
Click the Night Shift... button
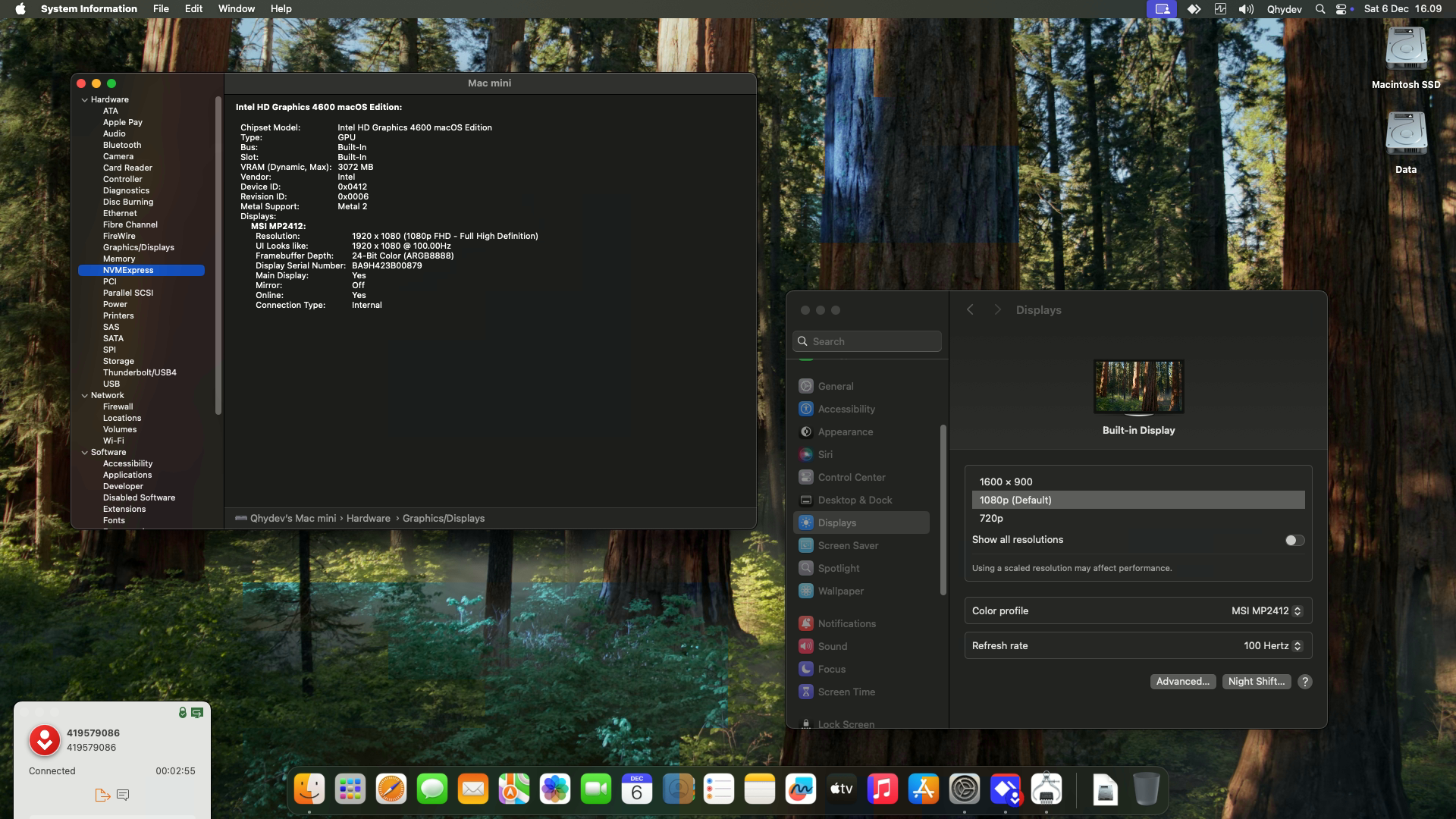pyautogui.click(x=1256, y=682)
